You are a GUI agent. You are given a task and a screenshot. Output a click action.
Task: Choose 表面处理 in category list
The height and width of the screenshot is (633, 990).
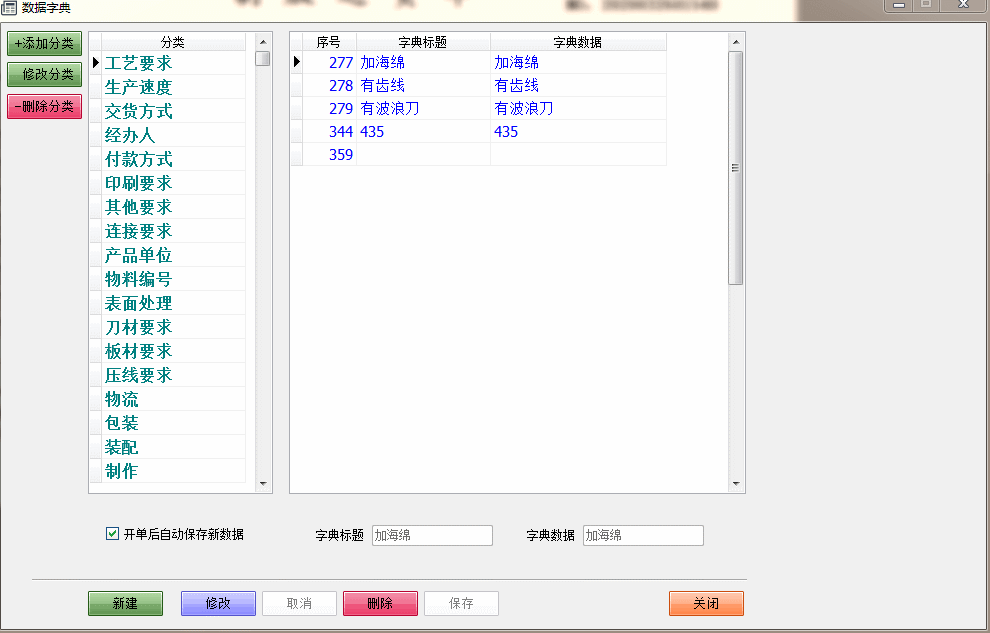pyautogui.click(x=138, y=303)
